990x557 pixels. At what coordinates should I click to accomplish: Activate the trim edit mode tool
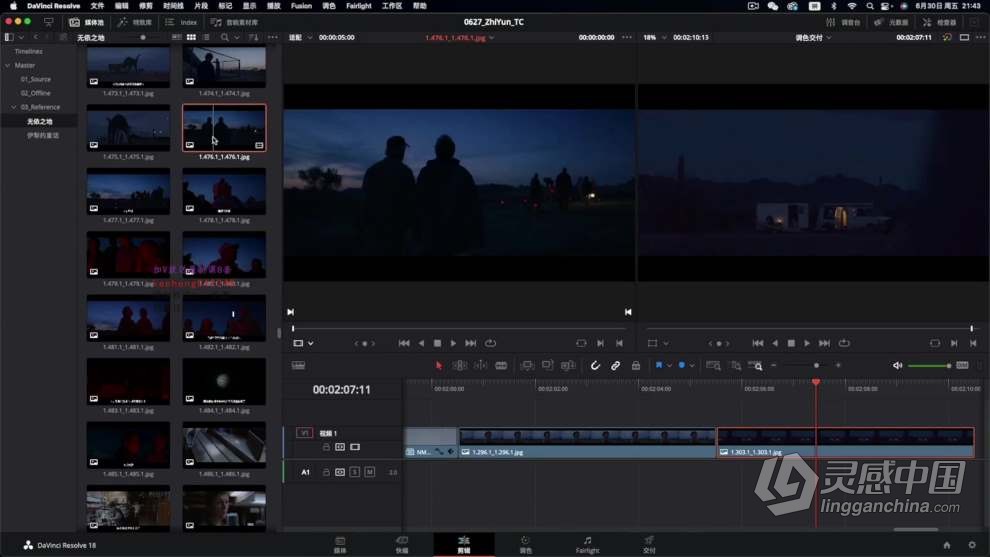pos(460,366)
